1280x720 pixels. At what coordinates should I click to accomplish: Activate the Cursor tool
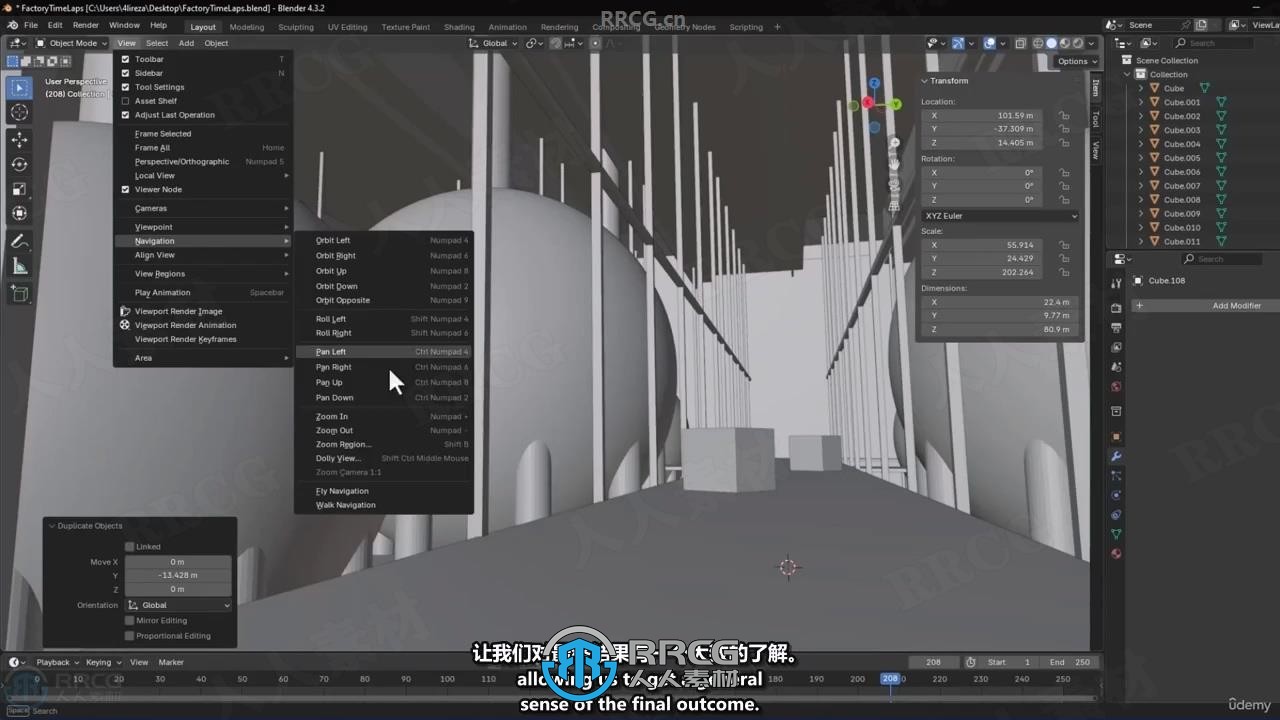coord(20,113)
